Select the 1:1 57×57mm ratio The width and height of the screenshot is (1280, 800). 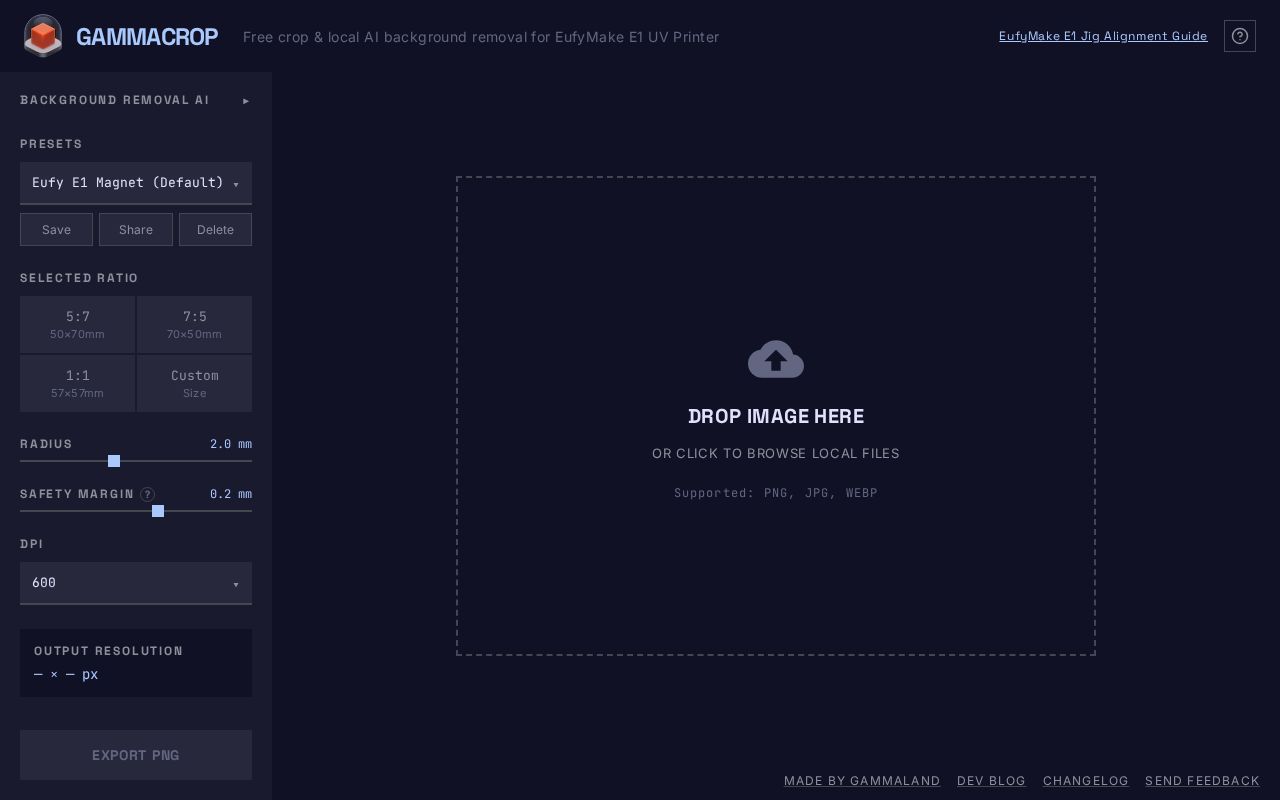pyautogui.click(x=77, y=383)
